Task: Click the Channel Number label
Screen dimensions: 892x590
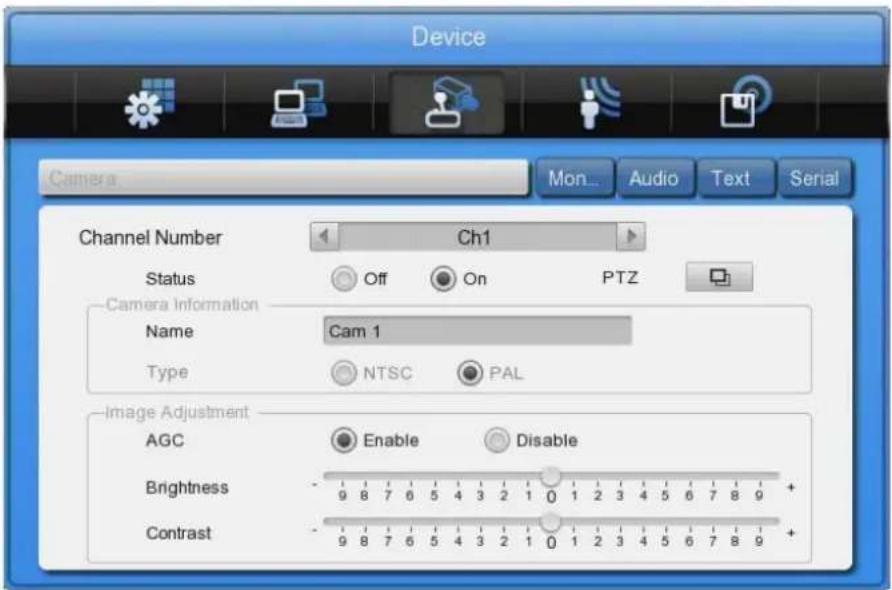Action: pyautogui.click(x=150, y=237)
